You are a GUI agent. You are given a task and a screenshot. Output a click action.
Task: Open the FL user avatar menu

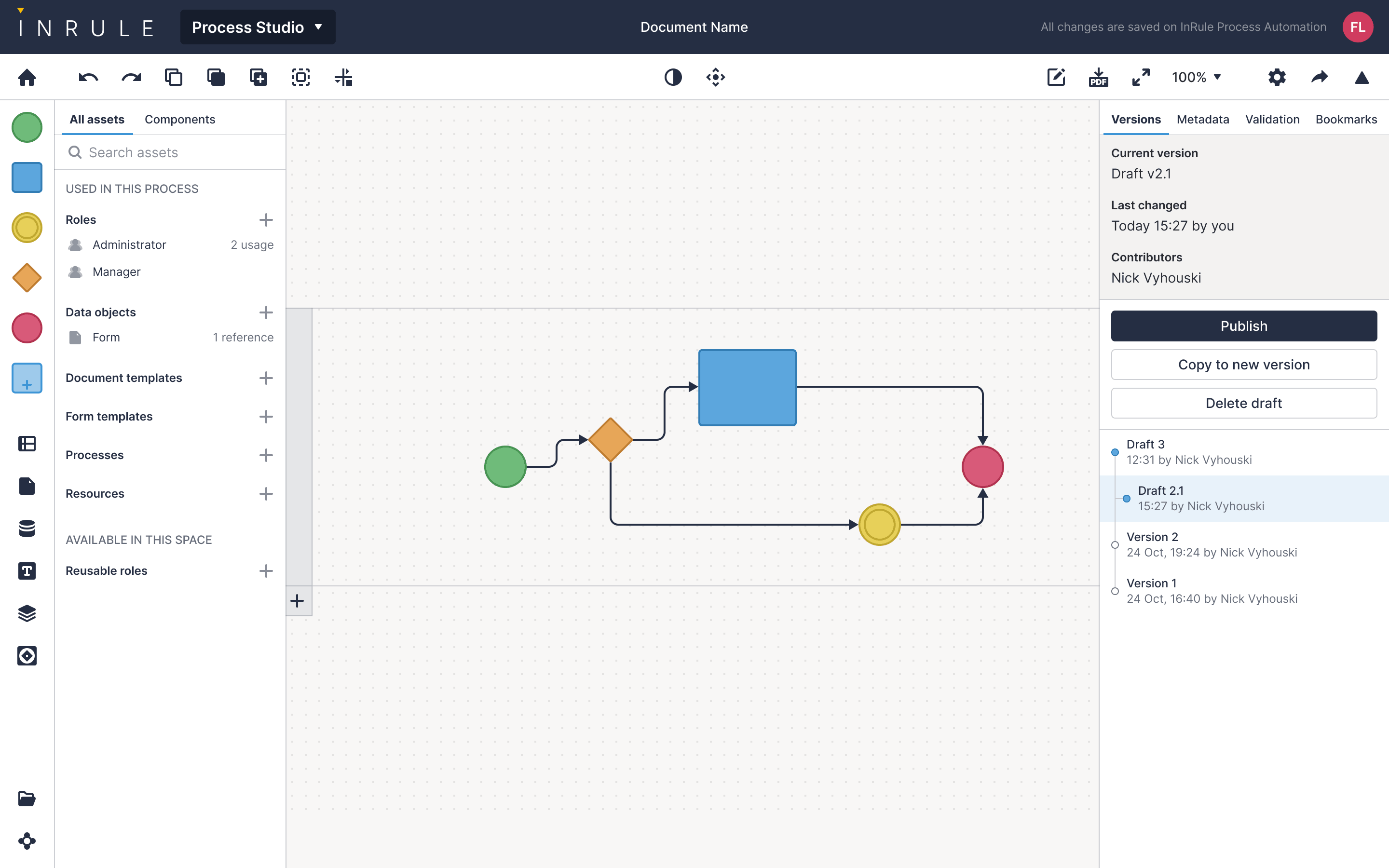[x=1358, y=27]
